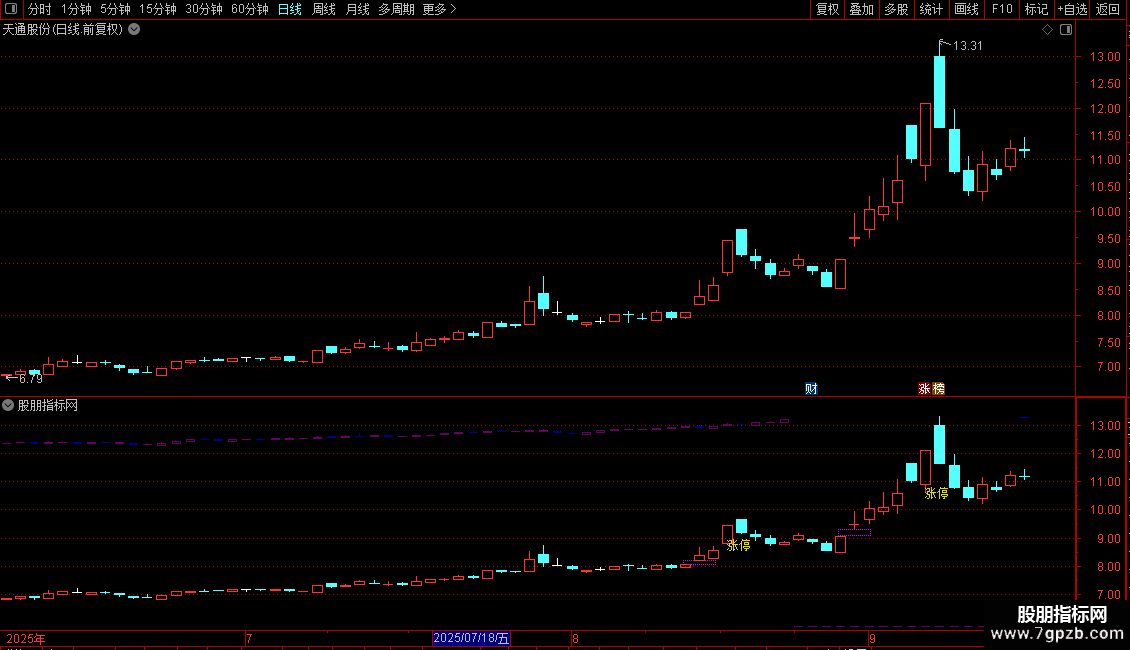The height and width of the screenshot is (650, 1130).
Task: Toggle the side panel icon beside 分时
Action: 11,9
